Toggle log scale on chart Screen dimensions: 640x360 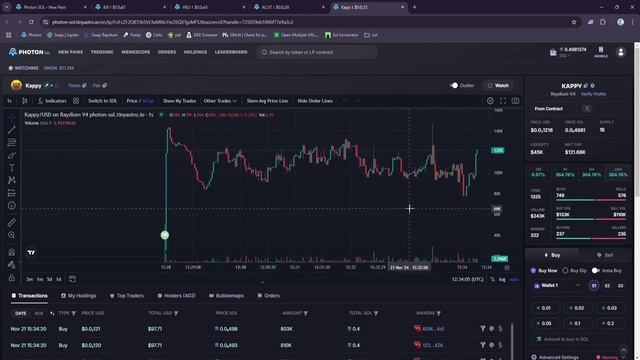click(x=502, y=280)
